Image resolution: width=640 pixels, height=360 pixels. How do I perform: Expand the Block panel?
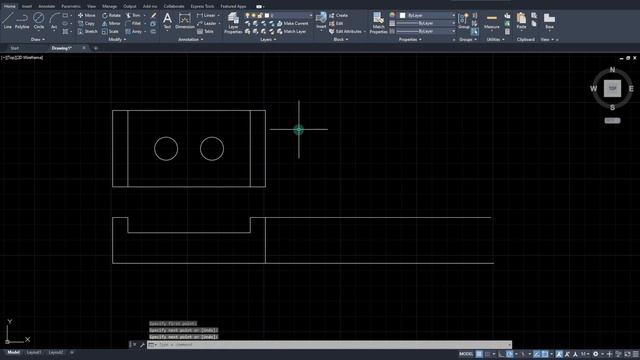coord(341,40)
